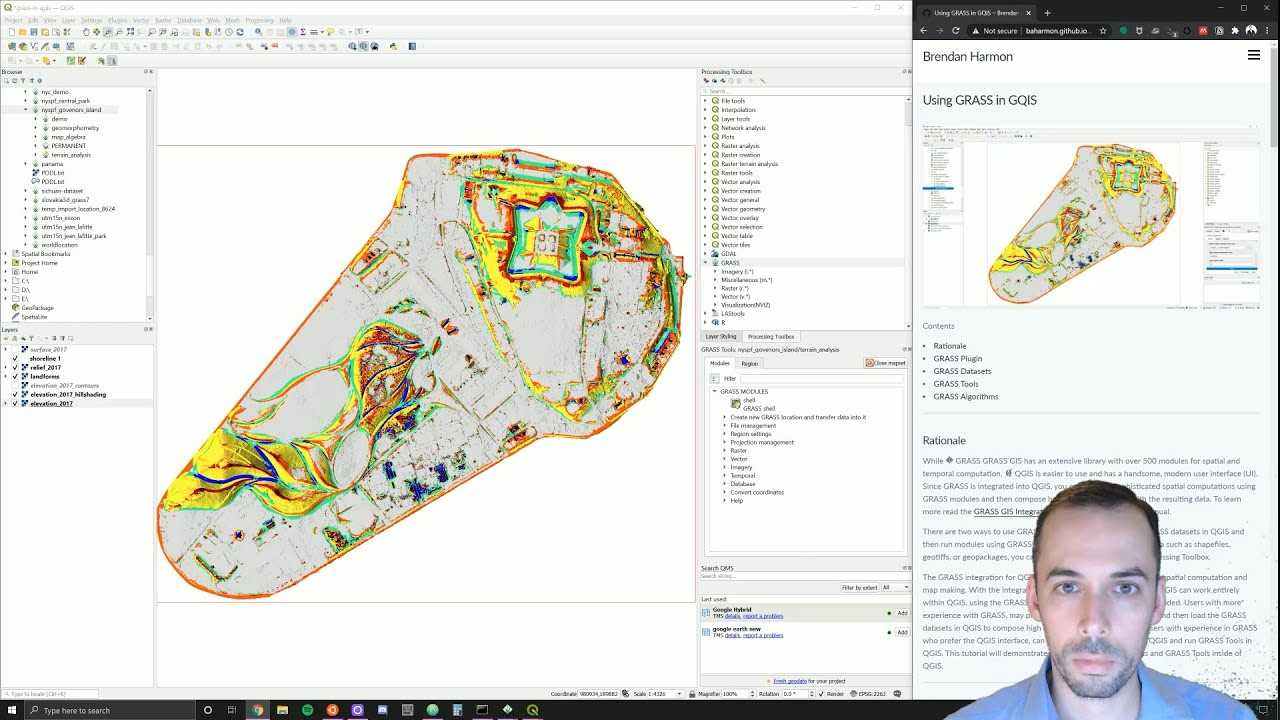1280x720 pixels.
Task: Click the Save Project disk icon
Action: (33, 31)
